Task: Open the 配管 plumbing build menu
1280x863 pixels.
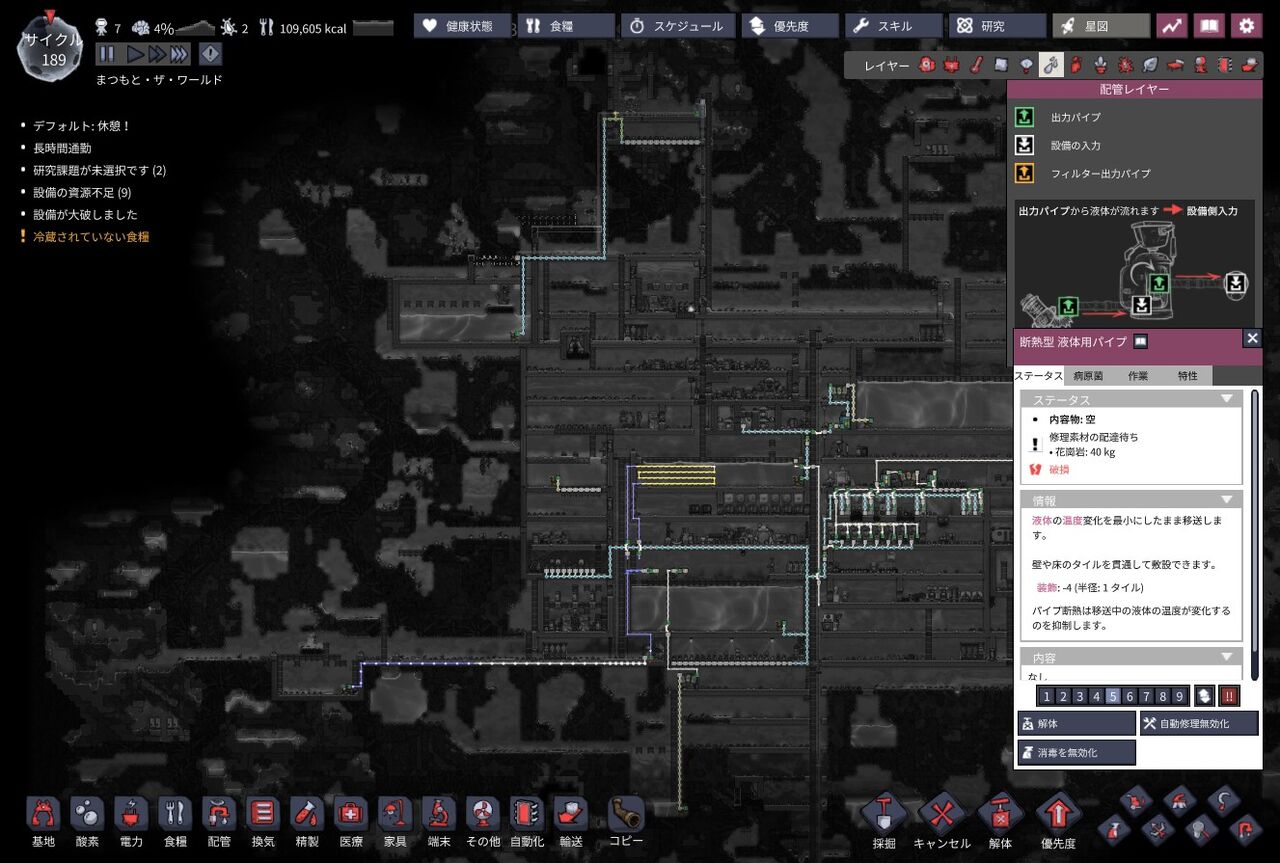Action: tap(219, 819)
